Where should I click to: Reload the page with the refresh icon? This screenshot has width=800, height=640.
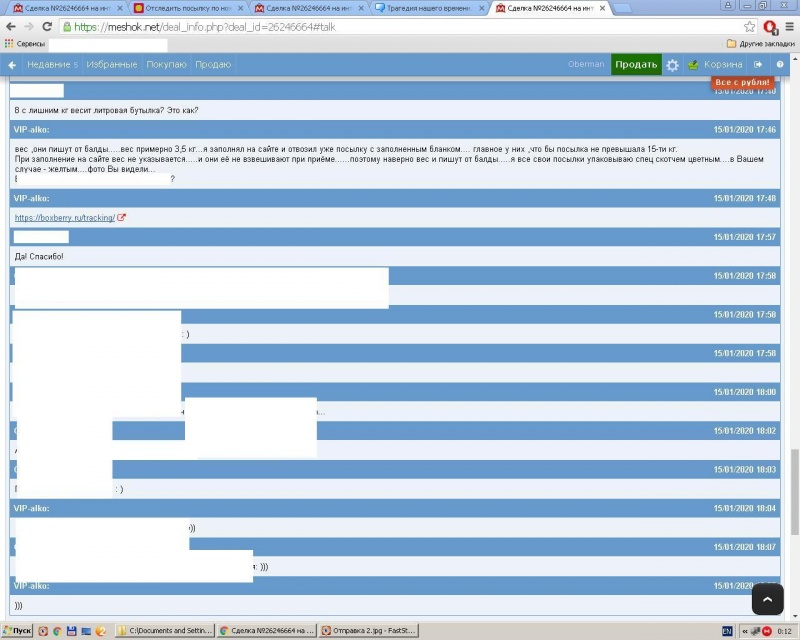coord(47,27)
